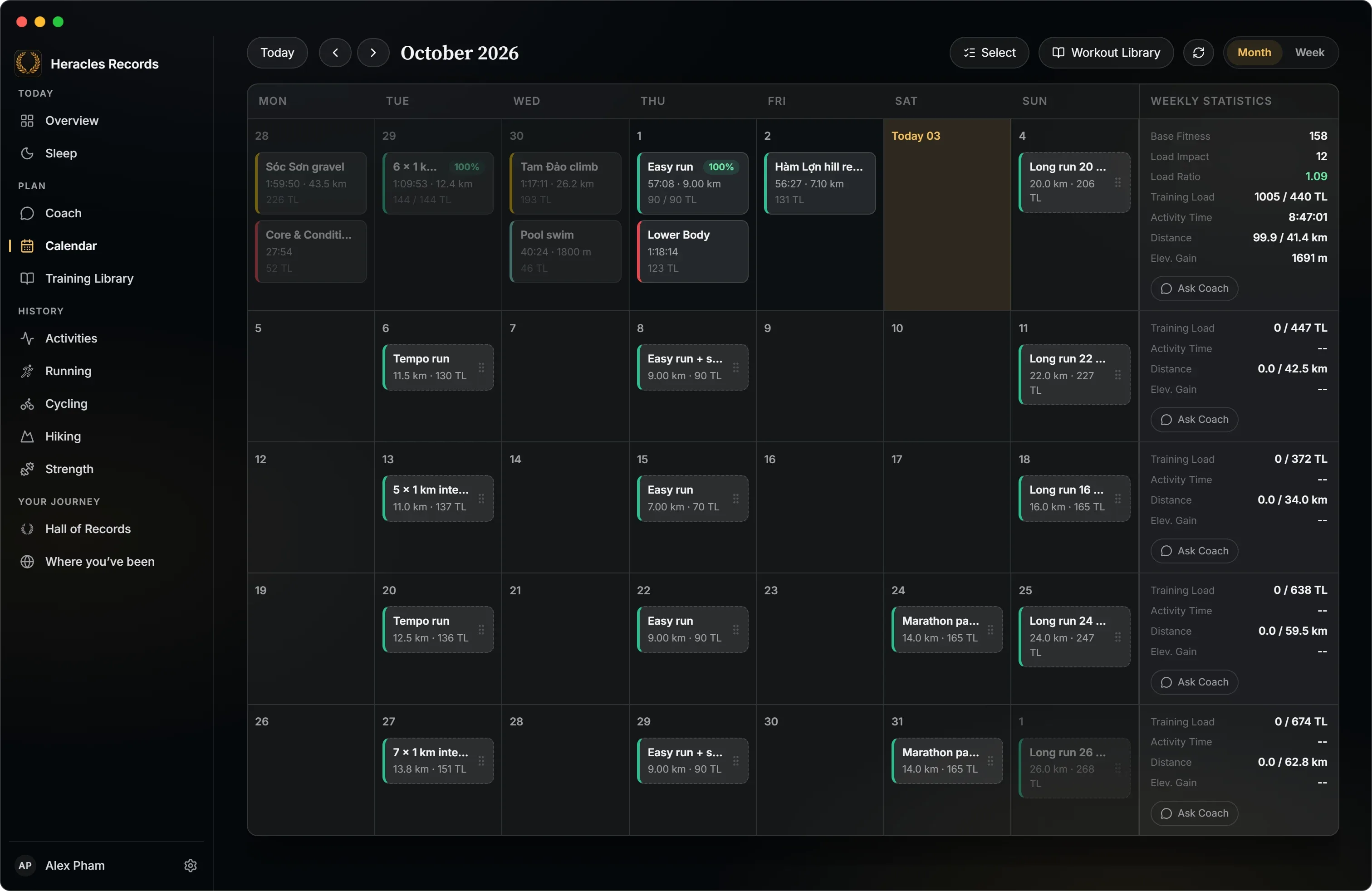Jump to Today on the calendar

[x=277, y=53]
